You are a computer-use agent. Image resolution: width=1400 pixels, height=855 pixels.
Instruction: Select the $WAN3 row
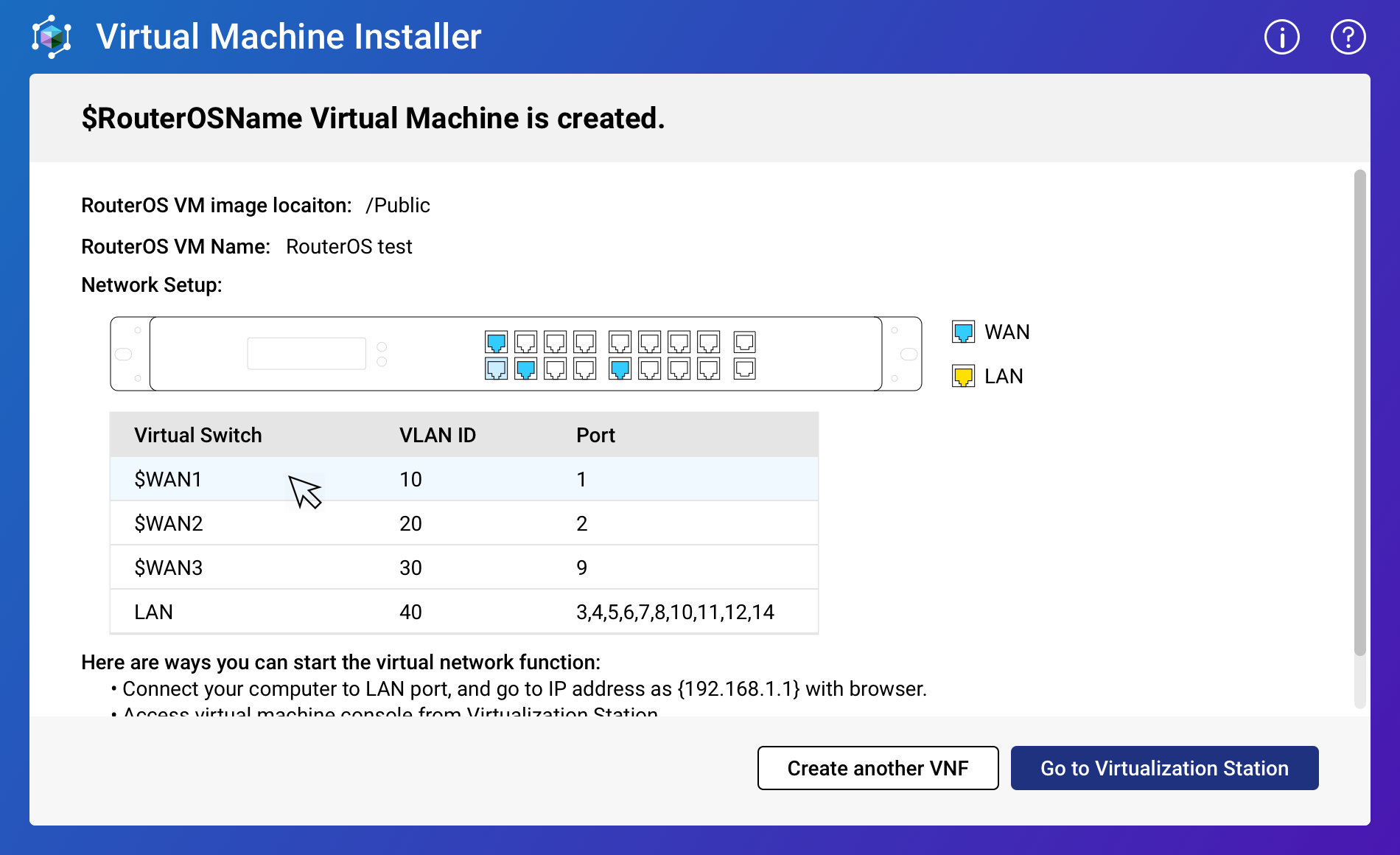click(464, 568)
